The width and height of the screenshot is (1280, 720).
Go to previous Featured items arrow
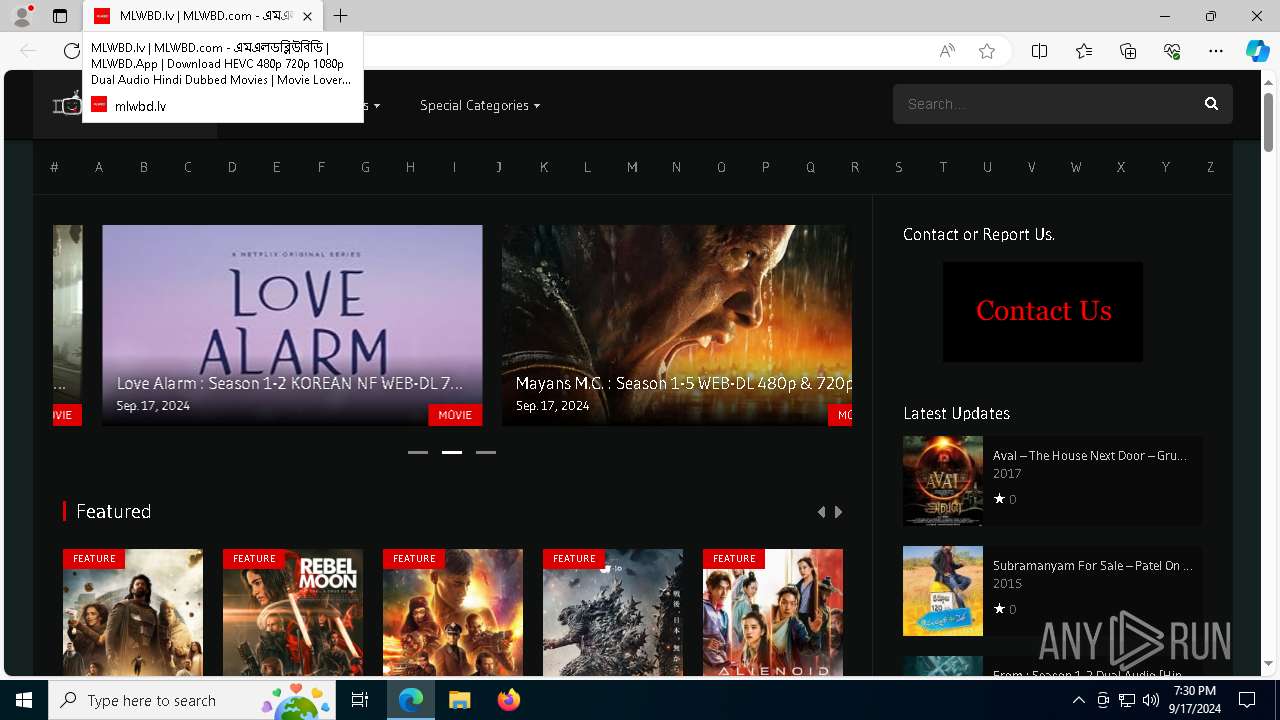822,512
